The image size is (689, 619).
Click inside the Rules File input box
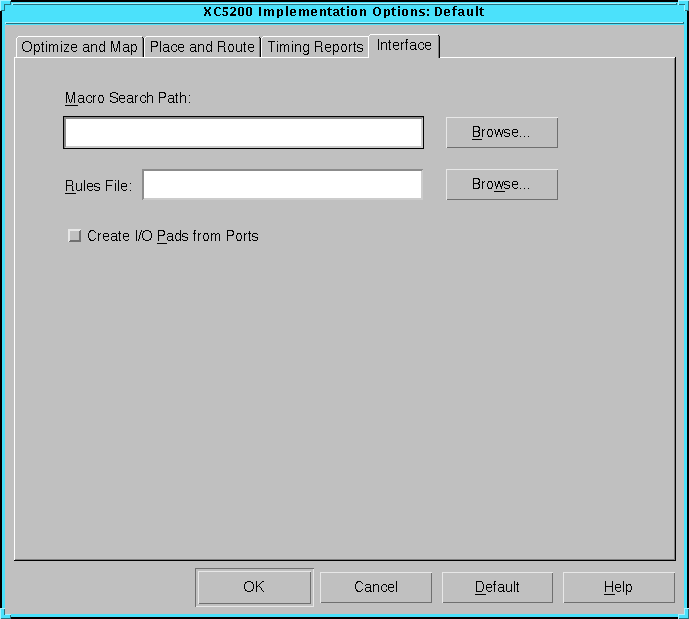(282, 185)
